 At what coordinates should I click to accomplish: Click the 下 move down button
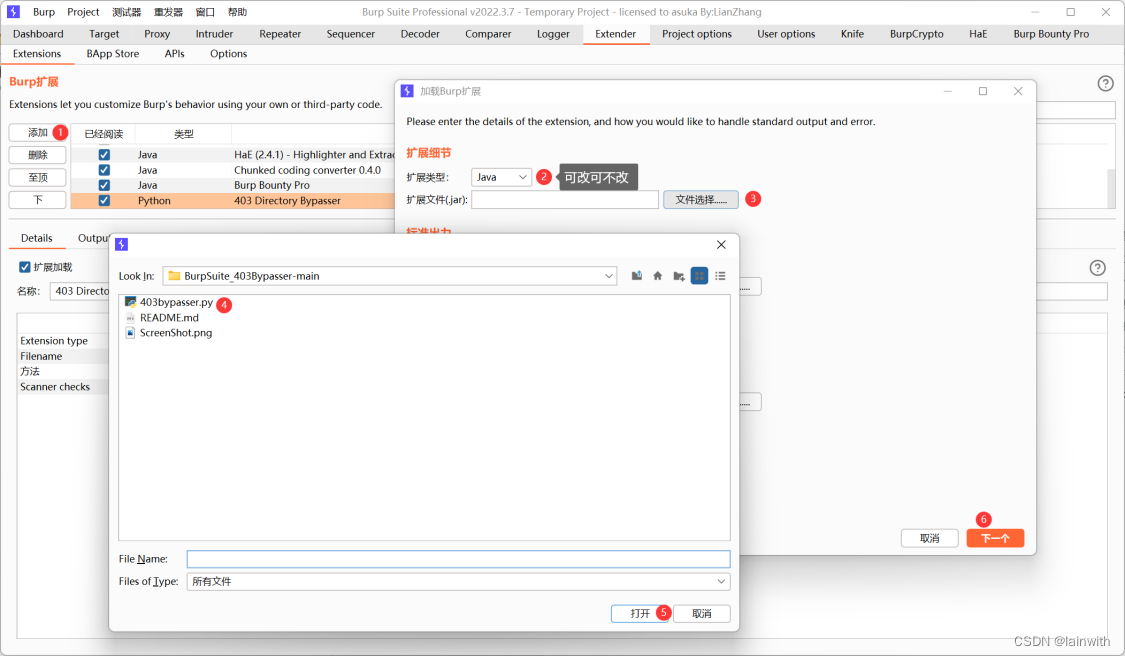[x=37, y=200]
